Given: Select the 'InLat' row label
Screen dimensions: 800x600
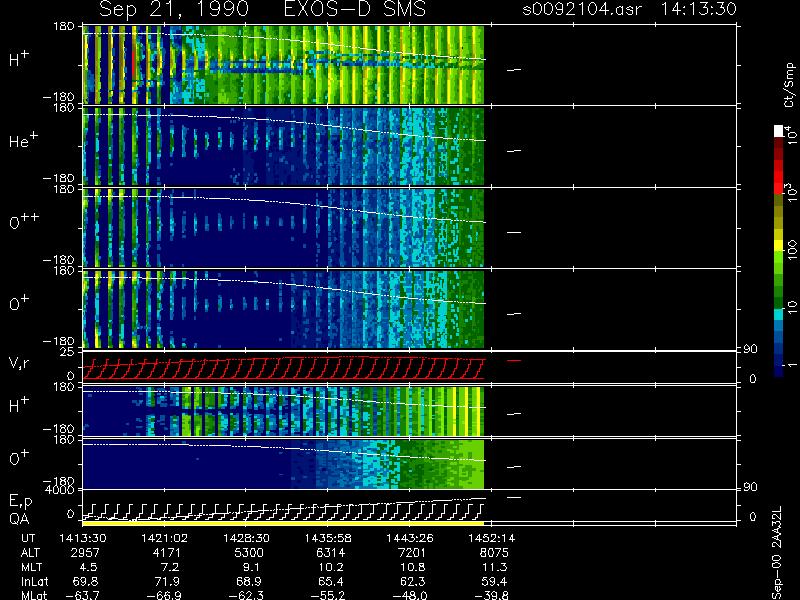Looking at the screenshot, I should 34,582.
